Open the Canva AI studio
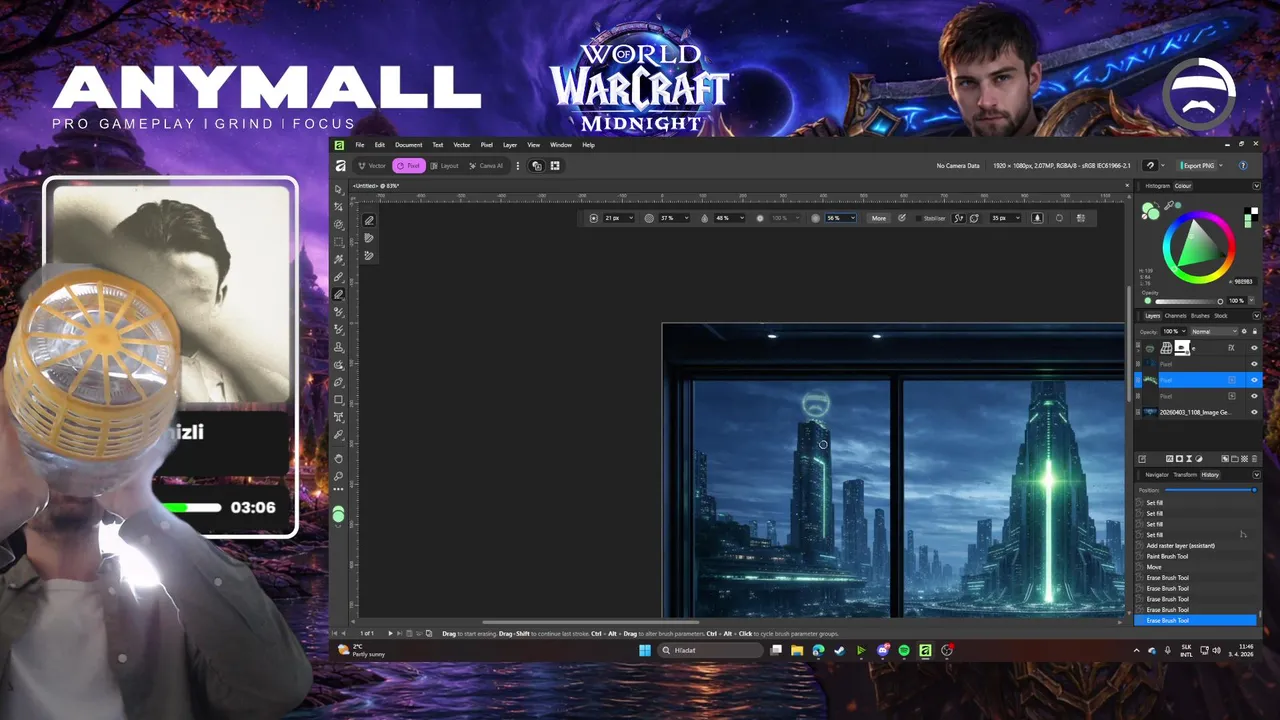 [x=487, y=165]
